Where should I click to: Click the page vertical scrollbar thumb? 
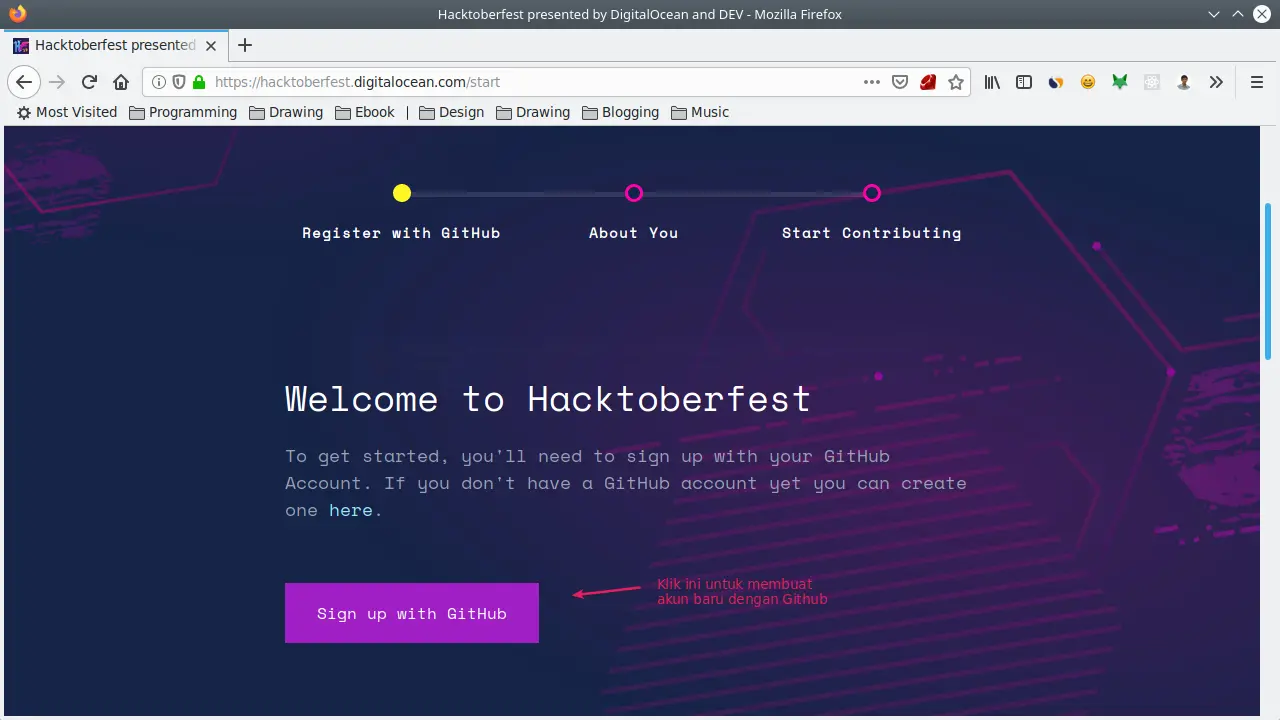1269,280
